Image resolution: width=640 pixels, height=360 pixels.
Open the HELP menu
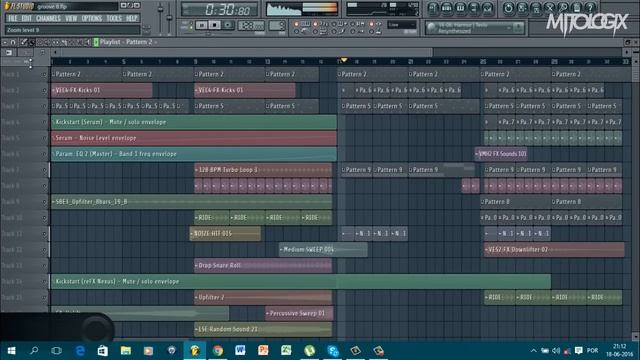[131, 18]
